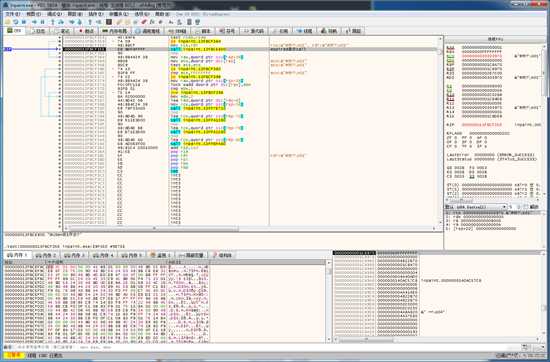
Task: Click the Pause execution toolbar icon
Action: 42,22
